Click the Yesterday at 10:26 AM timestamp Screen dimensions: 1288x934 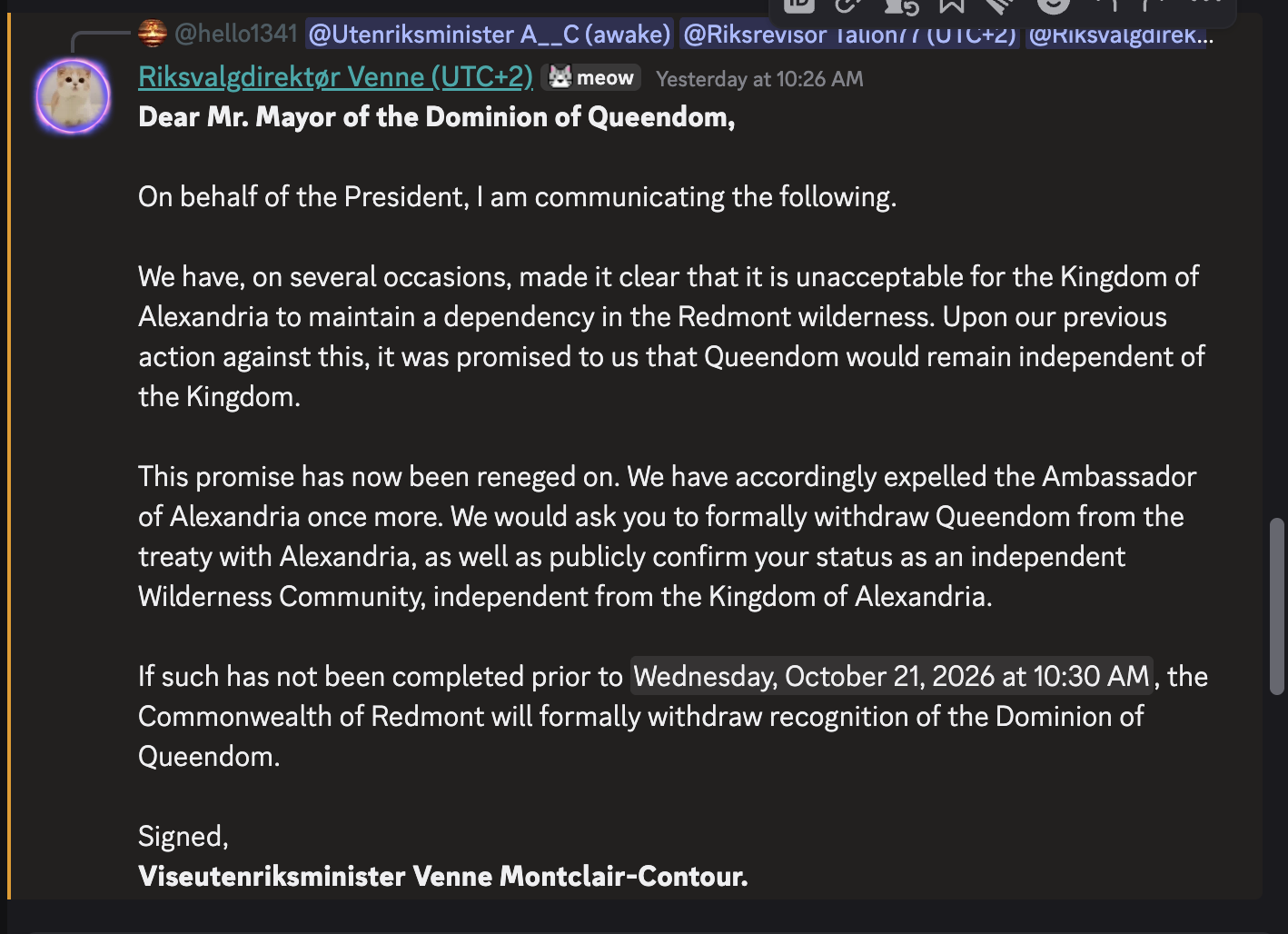coord(759,79)
